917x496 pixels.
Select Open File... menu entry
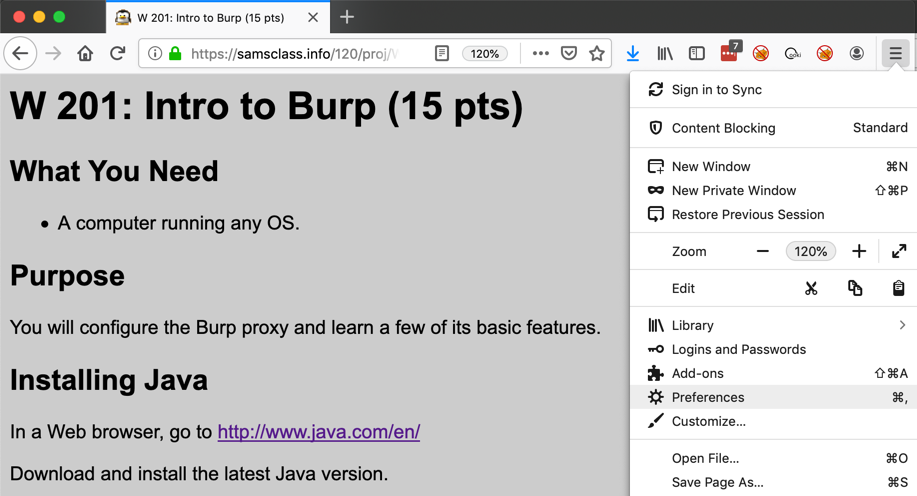click(773, 458)
